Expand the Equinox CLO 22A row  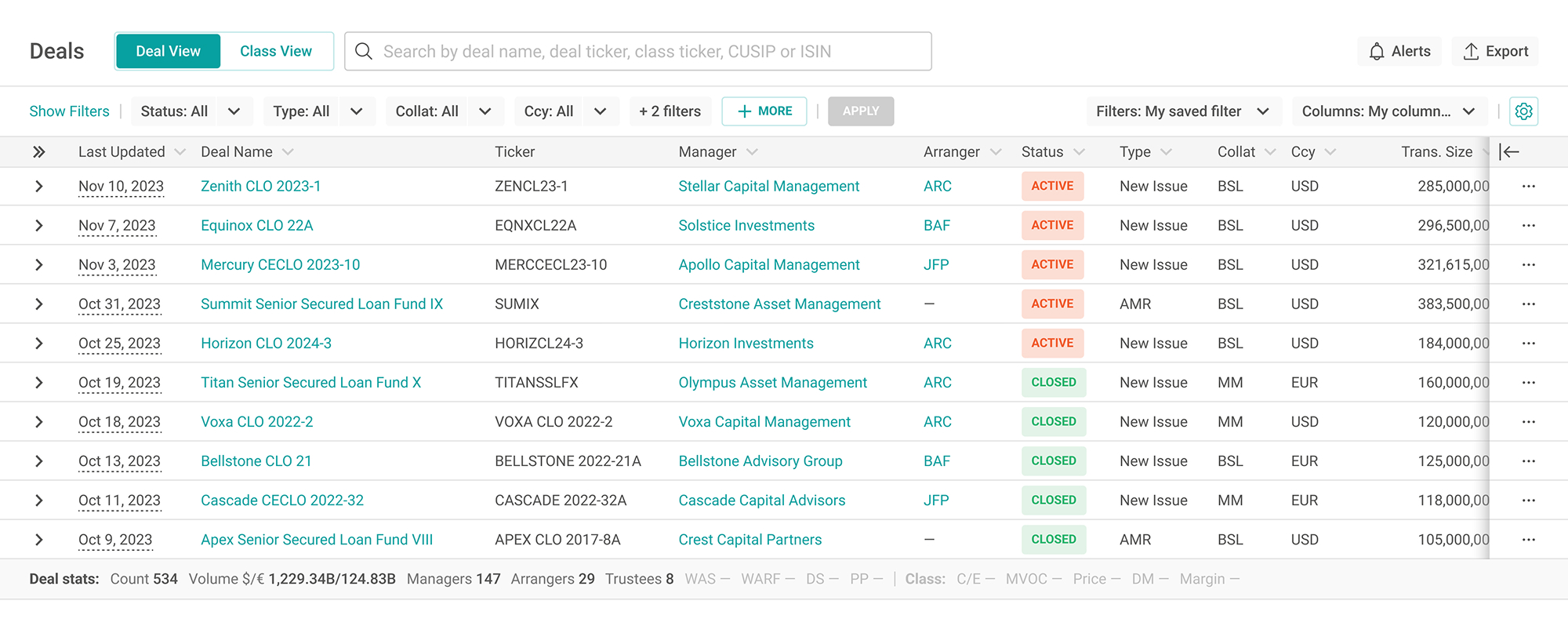[x=38, y=226]
